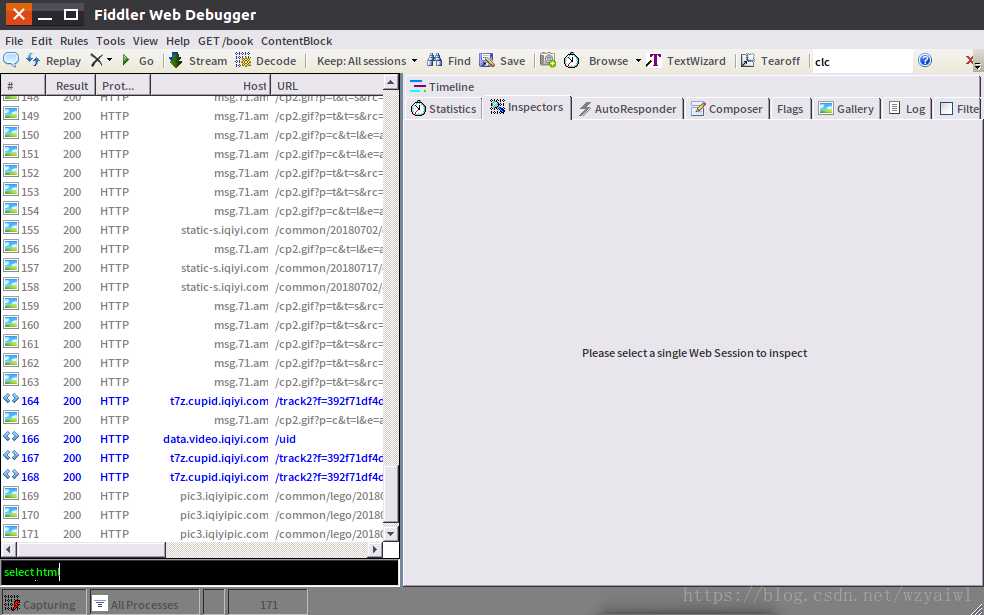Open the Tools menu
The width and height of the screenshot is (984, 615).
pos(110,41)
